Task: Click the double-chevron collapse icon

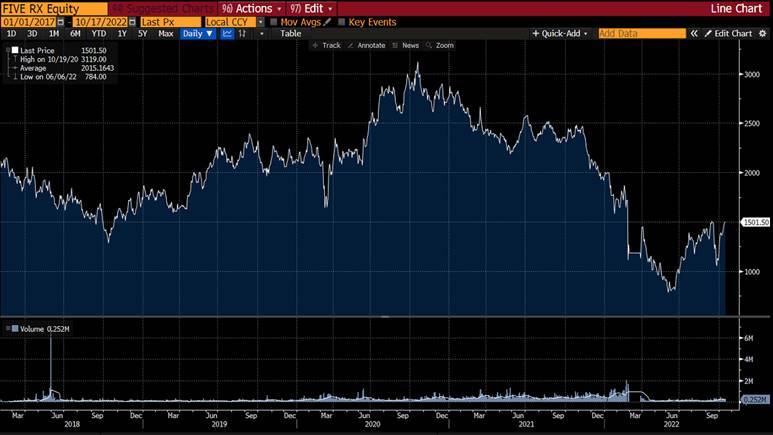Action: 695,33
